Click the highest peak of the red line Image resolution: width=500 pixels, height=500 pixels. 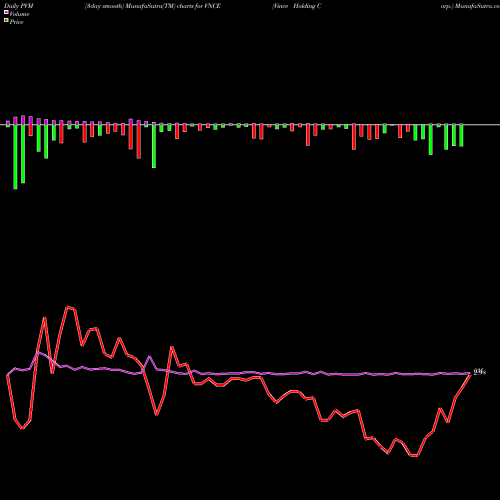(x=68, y=307)
